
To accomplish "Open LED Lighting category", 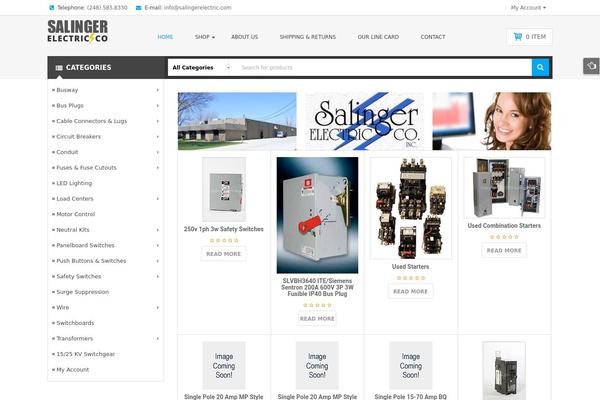I will pos(74,183).
